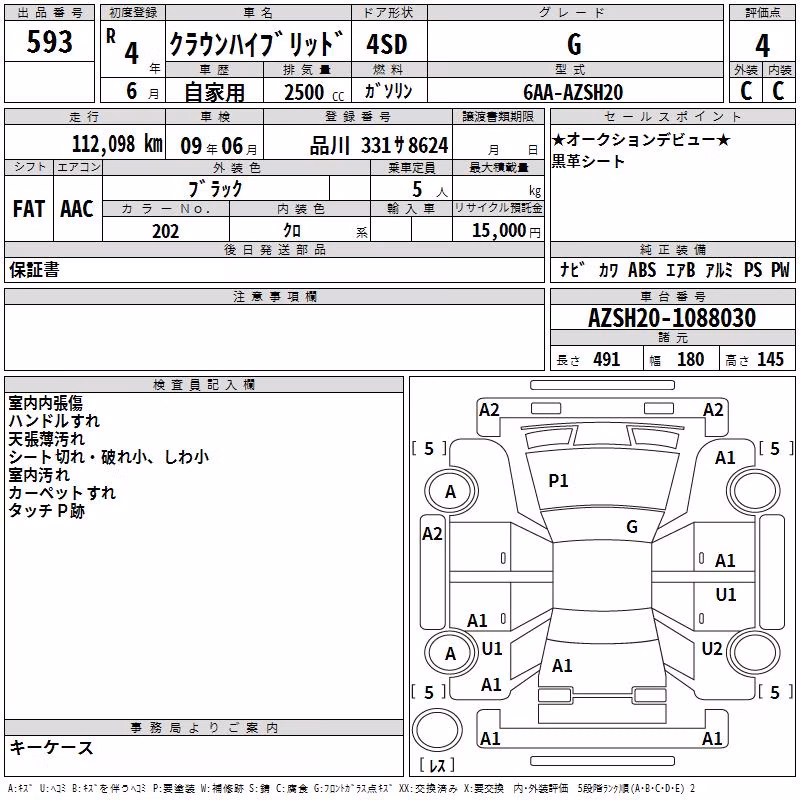
Task: Click inspection date 09年06月
Action: [x=219, y=146]
